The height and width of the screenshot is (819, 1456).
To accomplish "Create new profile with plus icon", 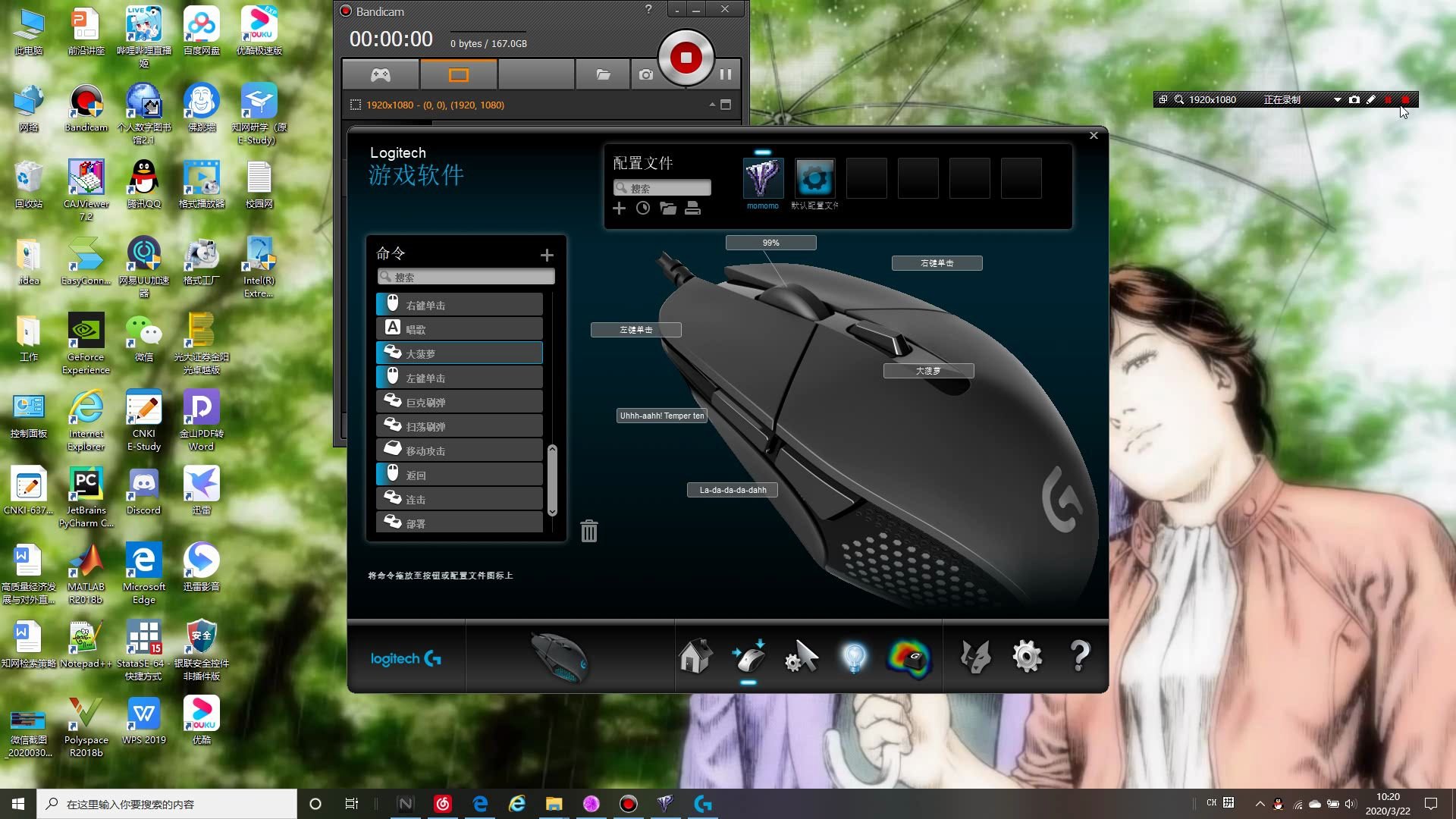I will click(x=619, y=209).
